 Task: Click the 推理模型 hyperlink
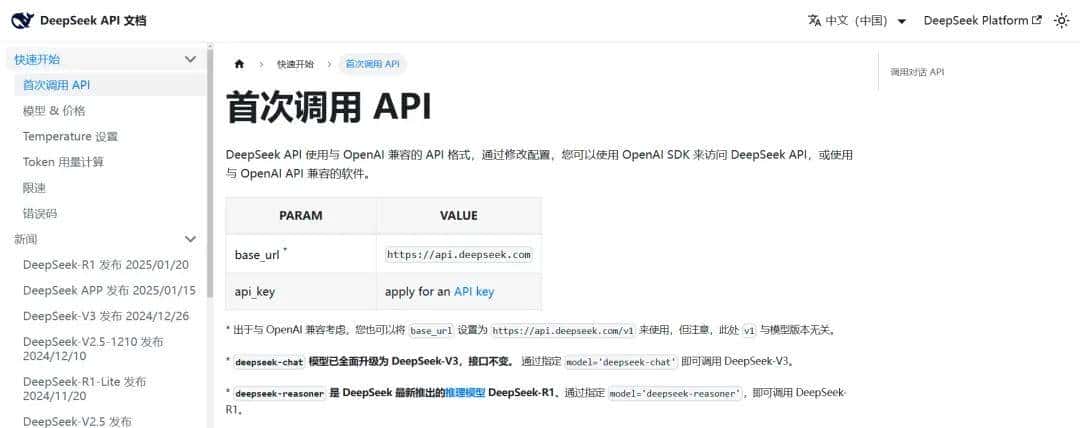(x=465, y=393)
